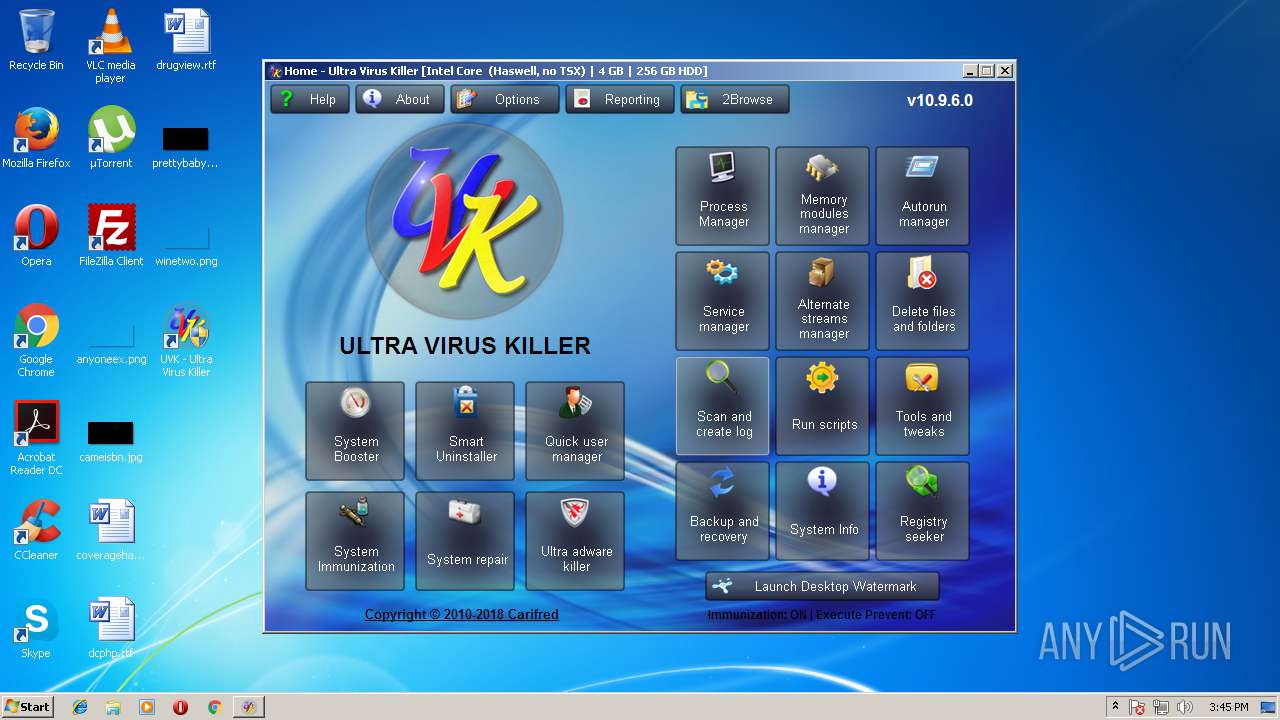The height and width of the screenshot is (720, 1280).
Task: Show hidden tray icons arrow
Action: tap(1115, 707)
